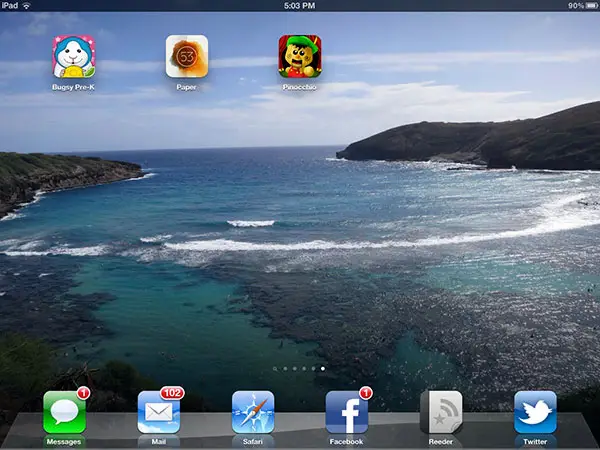Tap the "Pinocchio" label under its icon
This screenshot has width=600, height=450.
299,88
